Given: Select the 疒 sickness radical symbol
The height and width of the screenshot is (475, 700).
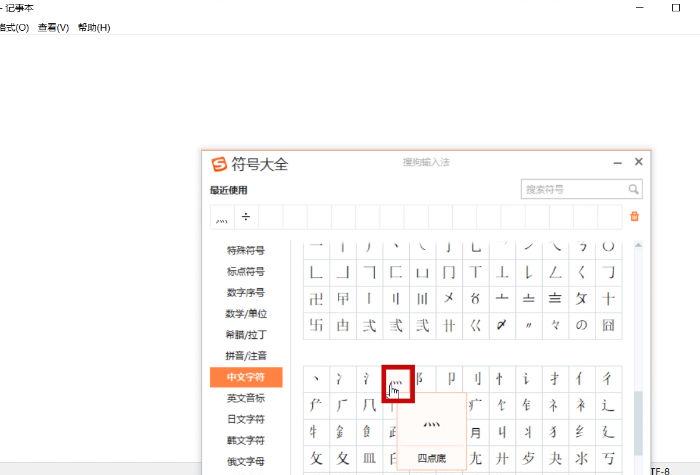Looking at the screenshot, I should click(476, 405).
